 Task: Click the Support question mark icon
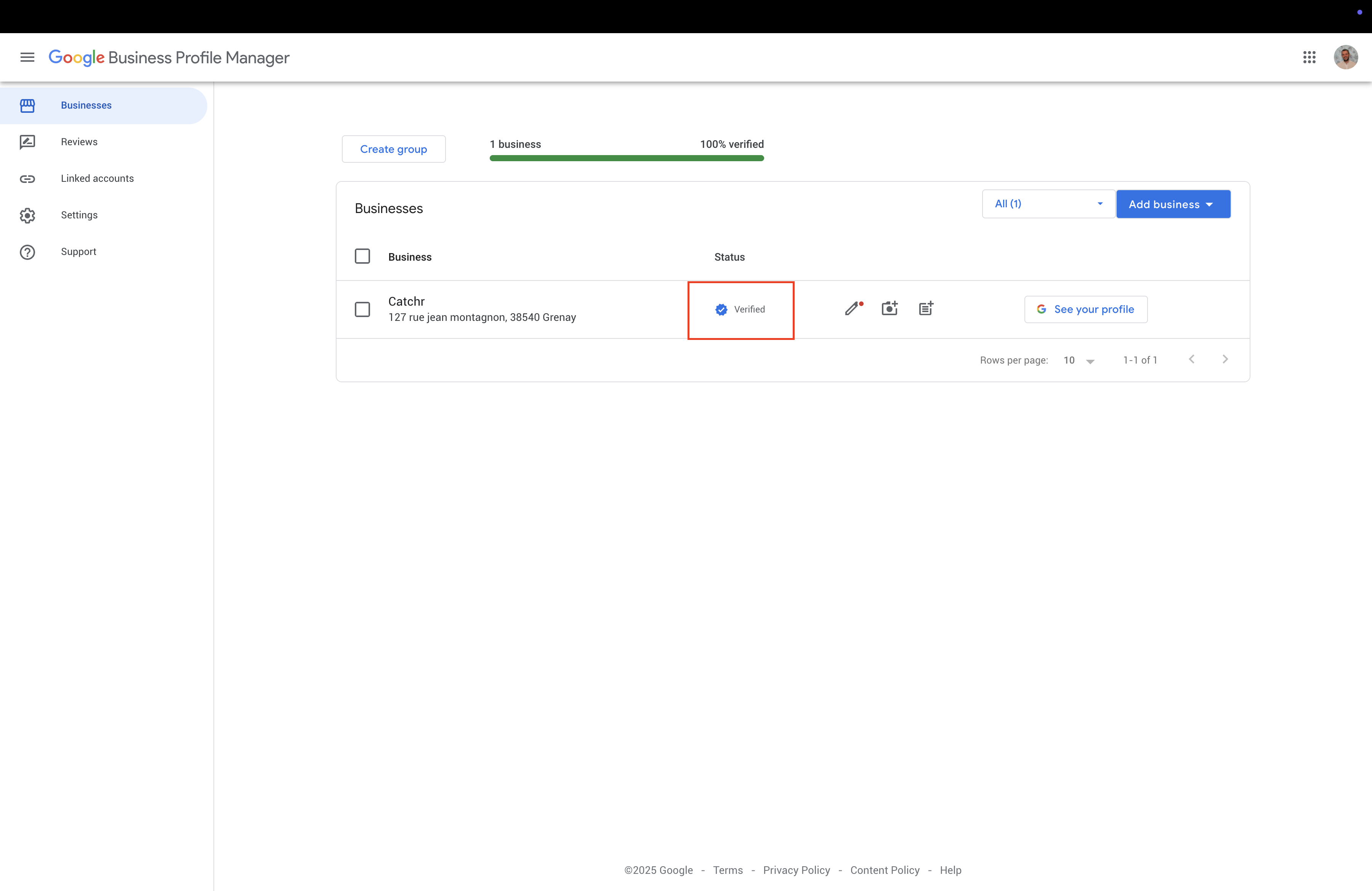pyautogui.click(x=27, y=252)
